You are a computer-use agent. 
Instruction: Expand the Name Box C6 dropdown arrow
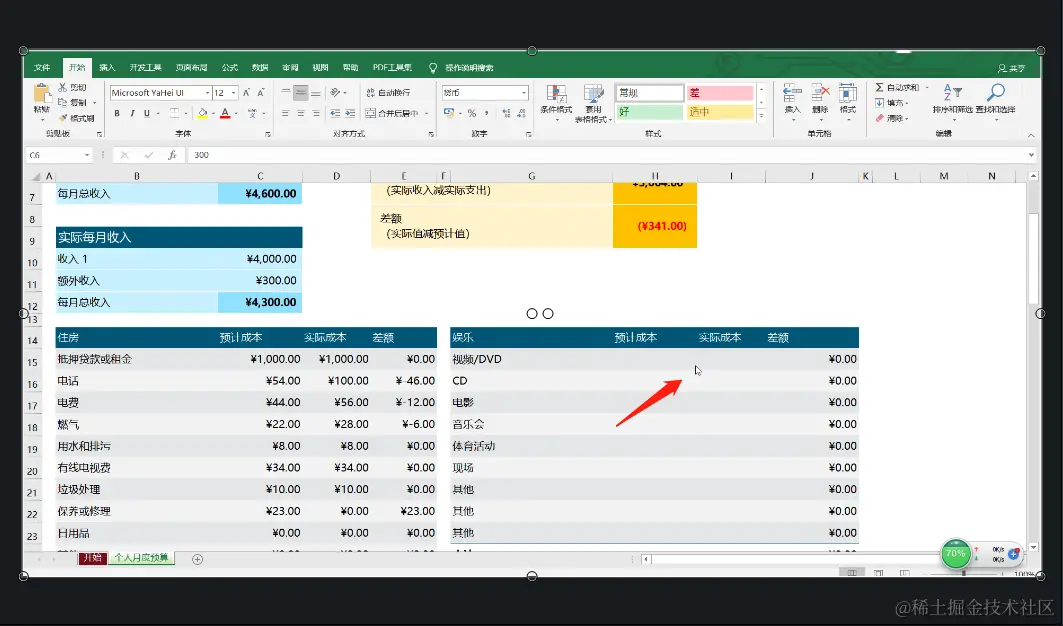[x=87, y=155]
